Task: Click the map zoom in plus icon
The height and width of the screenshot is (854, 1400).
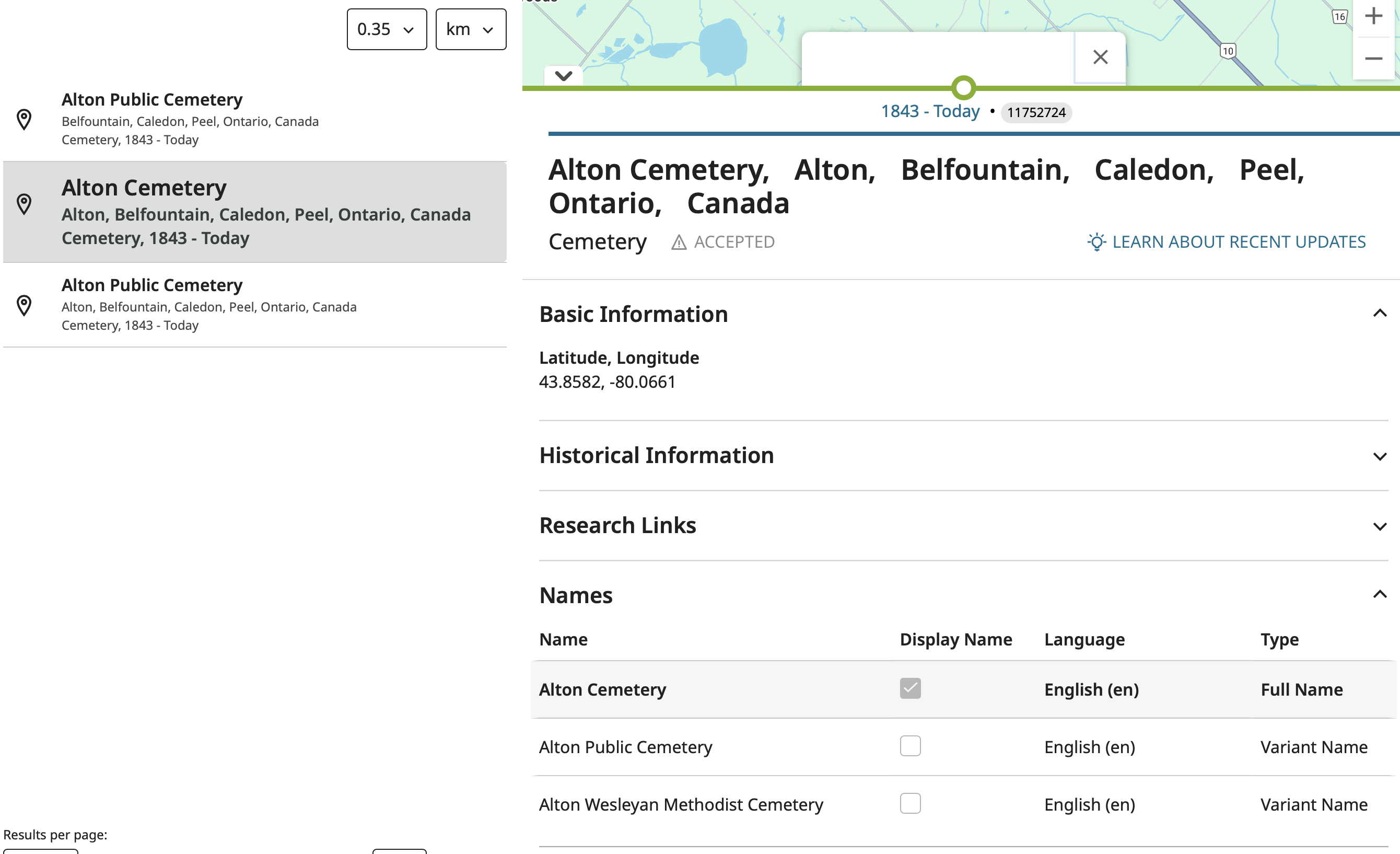Action: 1373,16
